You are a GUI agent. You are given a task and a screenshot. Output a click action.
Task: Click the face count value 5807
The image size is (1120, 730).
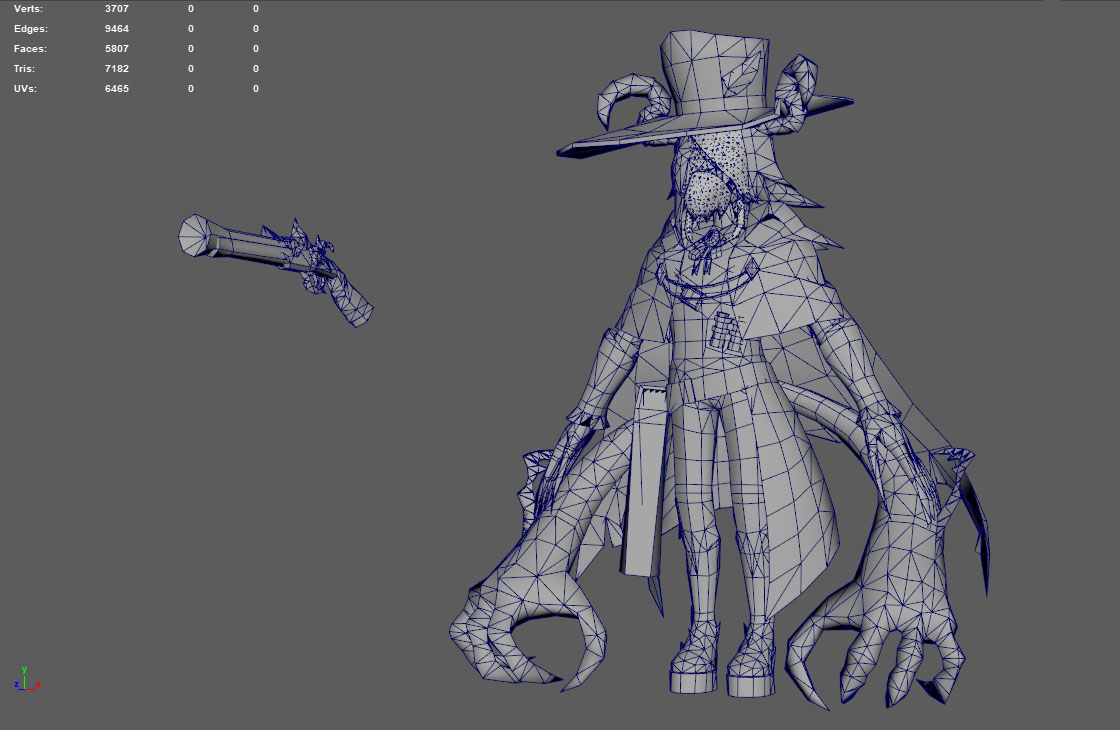tap(116, 49)
